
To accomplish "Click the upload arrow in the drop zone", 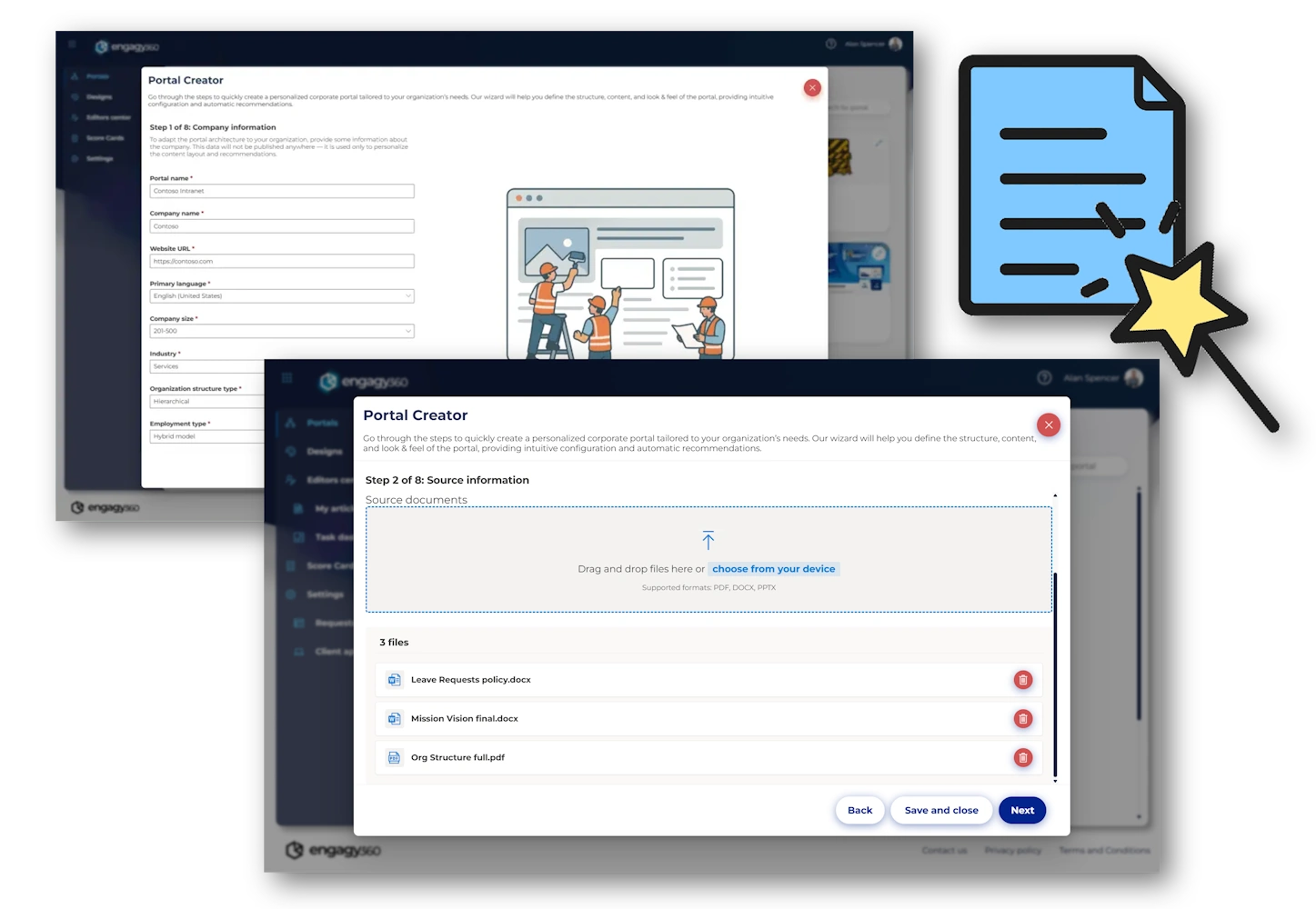I will click(708, 541).
